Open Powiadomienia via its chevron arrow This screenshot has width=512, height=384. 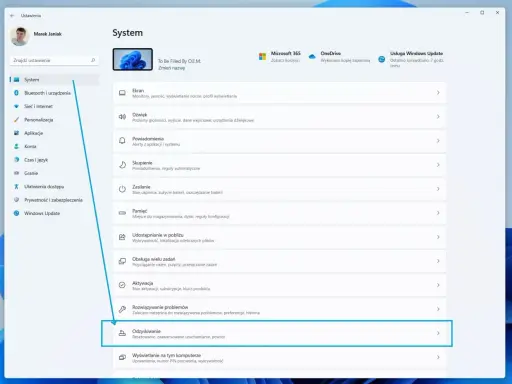coord(438,141)
